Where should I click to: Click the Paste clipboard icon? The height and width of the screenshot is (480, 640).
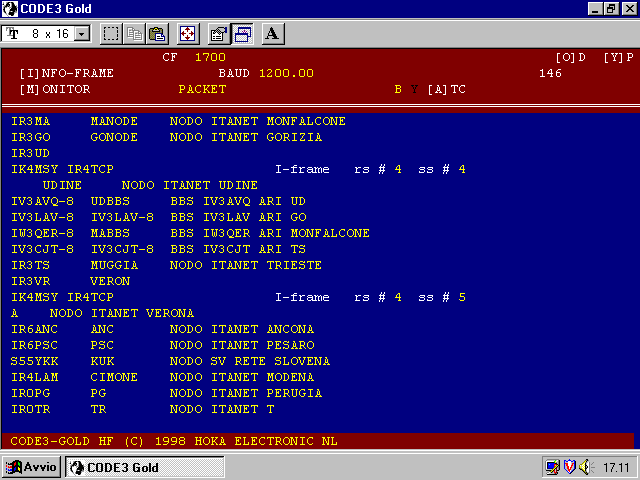(x=157, y=33)
